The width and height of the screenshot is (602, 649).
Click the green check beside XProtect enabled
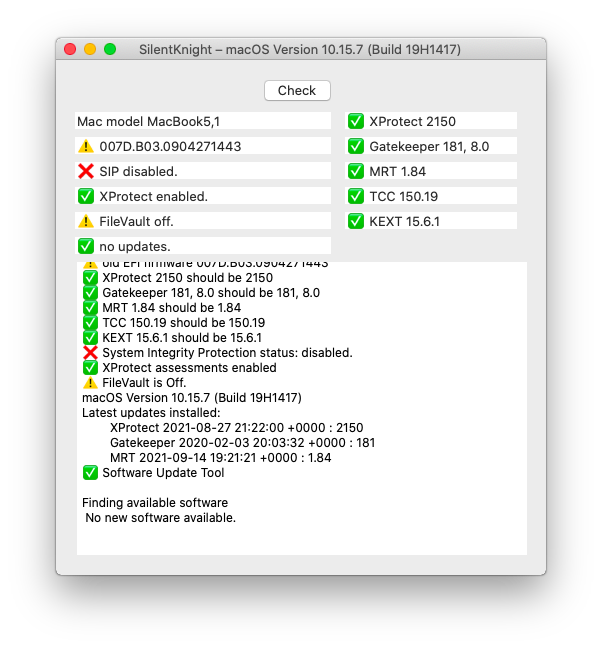point(86,196)
